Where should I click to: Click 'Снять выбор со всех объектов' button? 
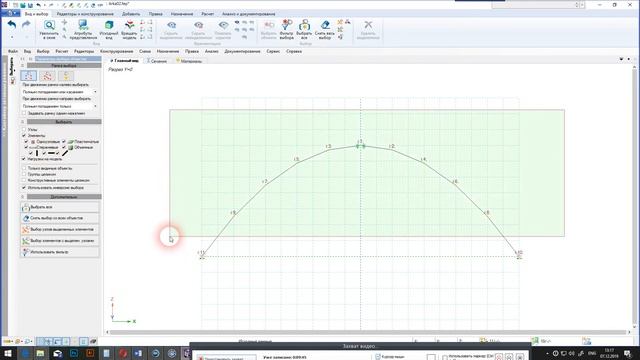[60, 218]
